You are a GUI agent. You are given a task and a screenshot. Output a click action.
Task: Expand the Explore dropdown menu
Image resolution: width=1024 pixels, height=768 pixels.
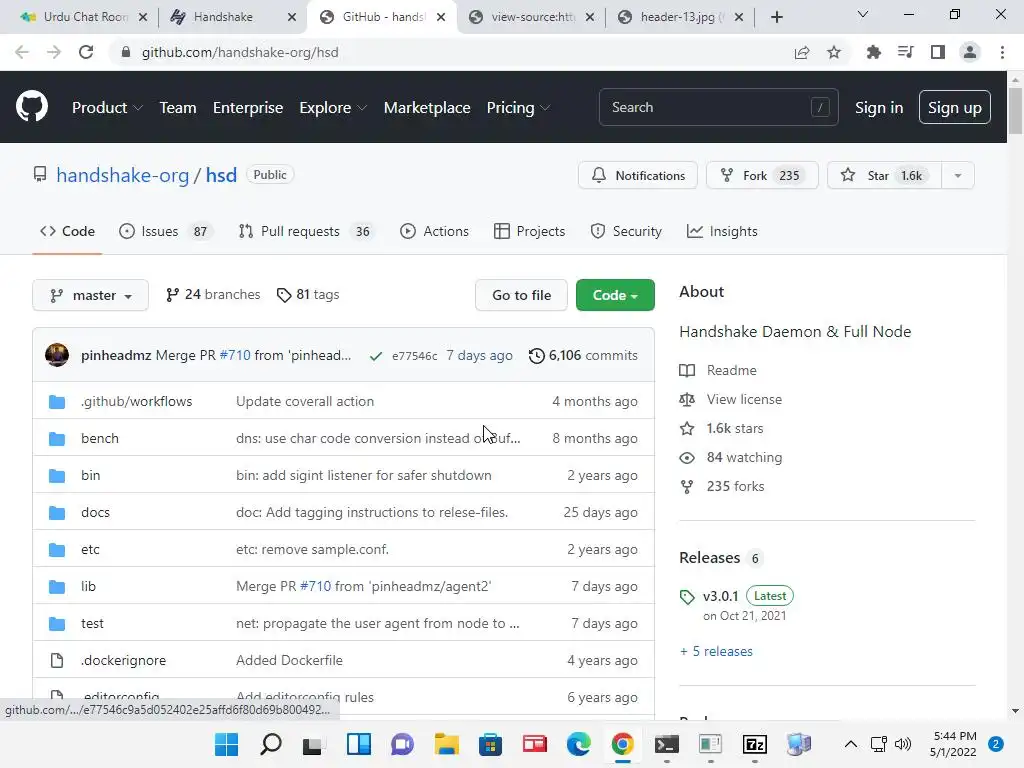333,108
